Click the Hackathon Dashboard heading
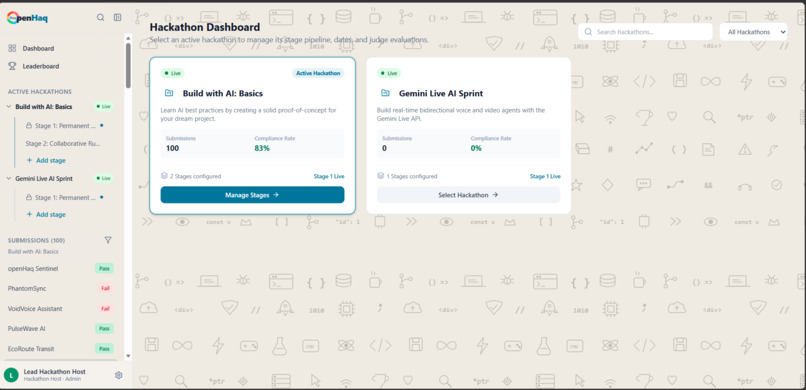Image resolution: width=806 pixels, height=390 pixels. pyautogui.click(x=205, y=27)
